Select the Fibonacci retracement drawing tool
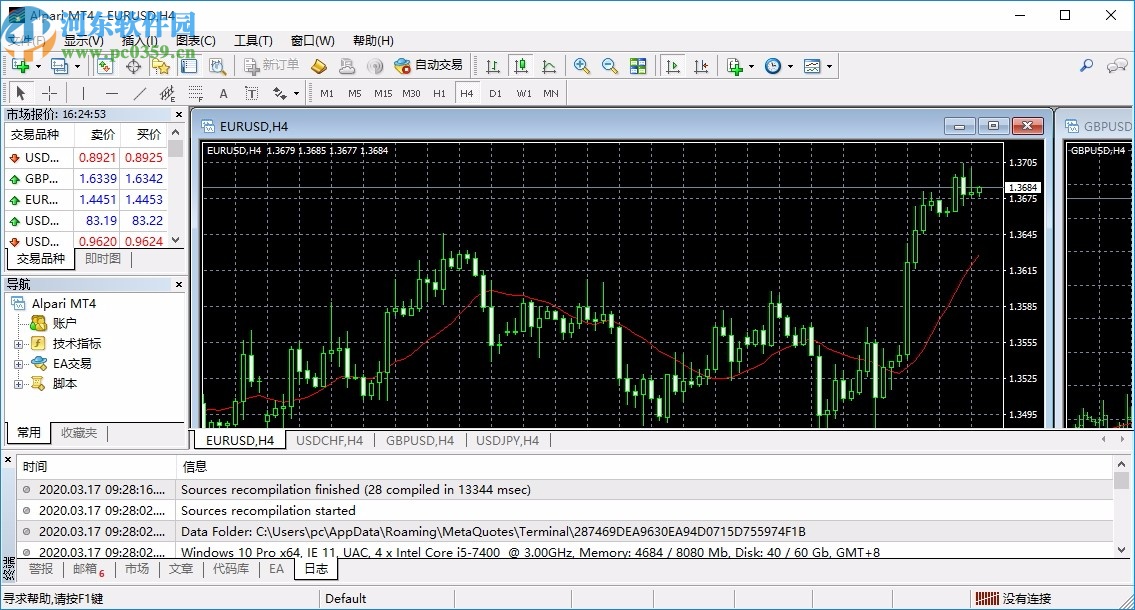The height and width of the screenshot is (610, 1135). point(196,93)
